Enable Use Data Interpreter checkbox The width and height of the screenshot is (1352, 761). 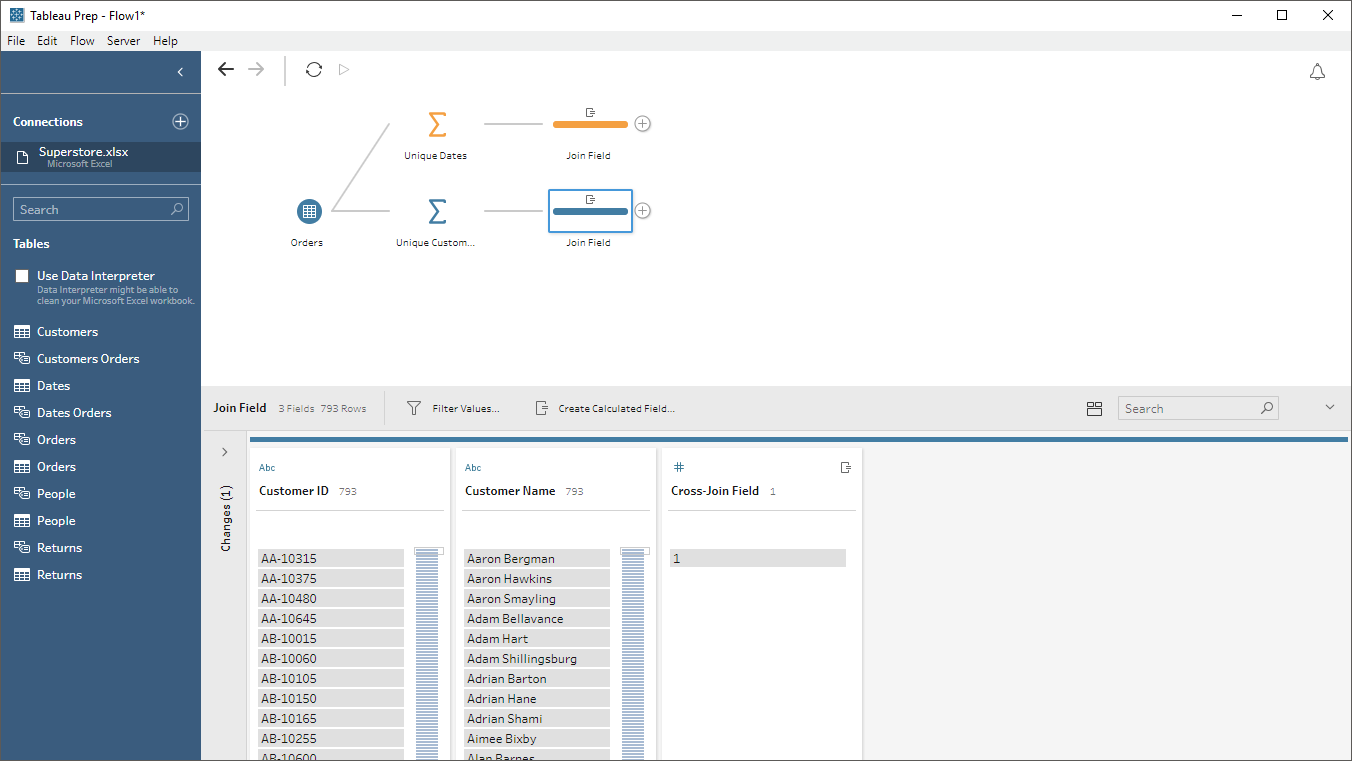pyautogui.click(x=22, y=276)
